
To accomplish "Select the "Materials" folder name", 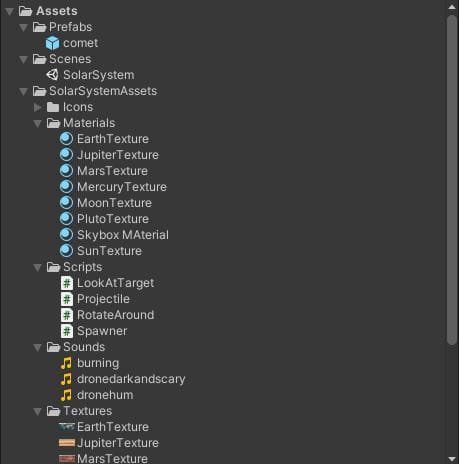I will click(89, 123).
